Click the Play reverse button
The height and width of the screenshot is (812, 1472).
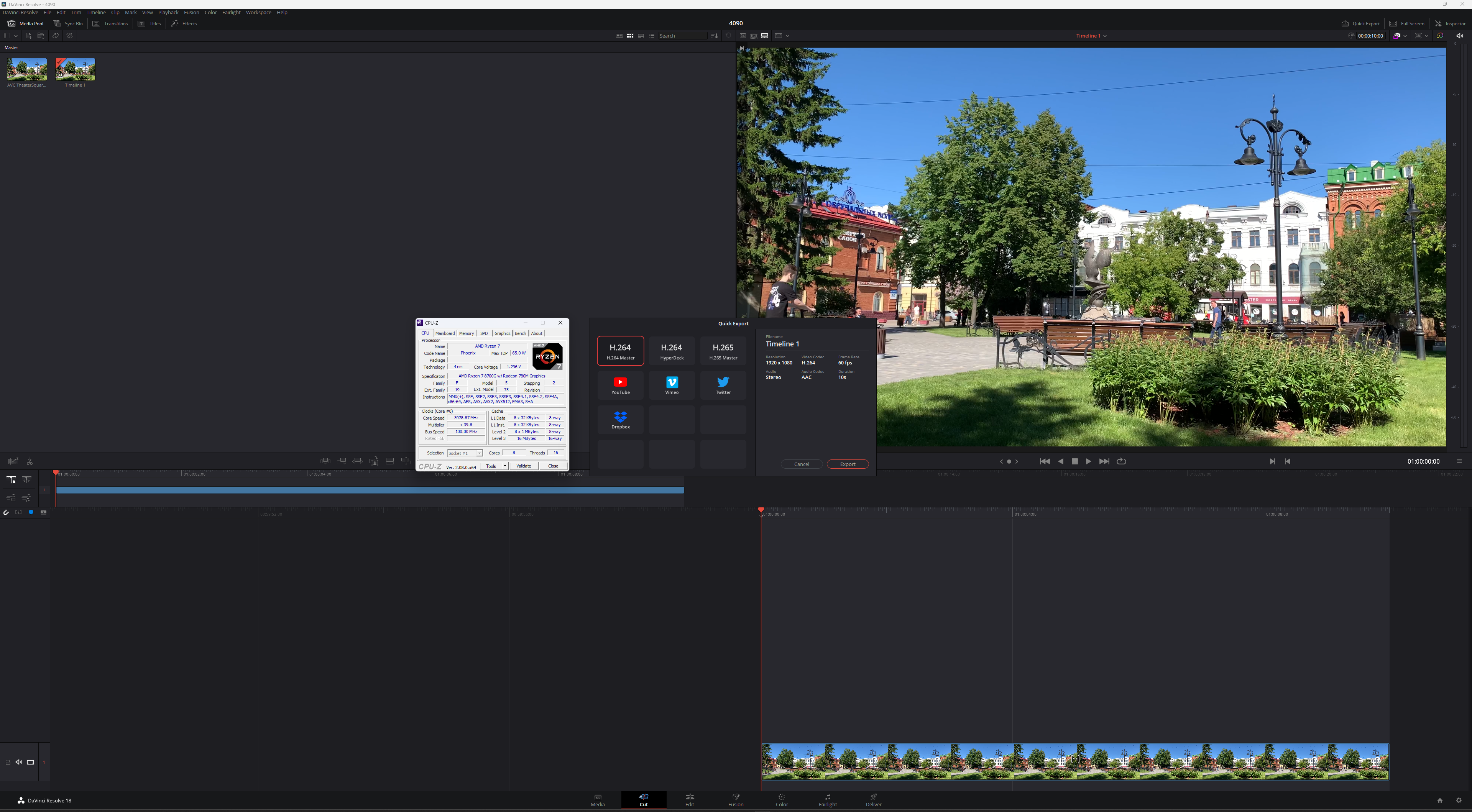(1061, 461)
